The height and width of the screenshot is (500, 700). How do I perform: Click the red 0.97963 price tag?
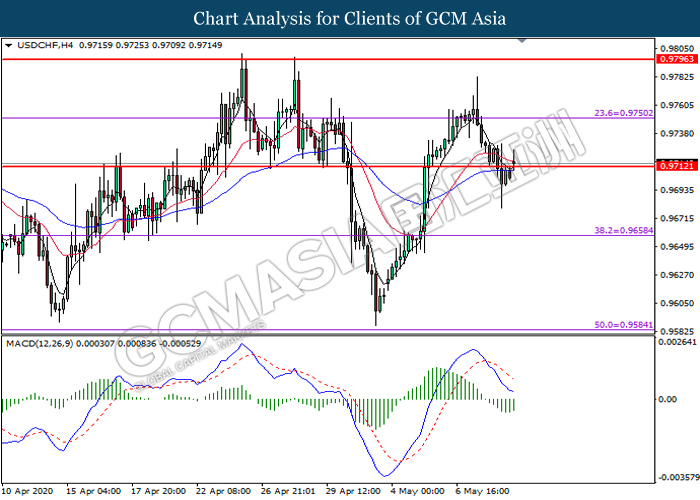tap(672, 60)
